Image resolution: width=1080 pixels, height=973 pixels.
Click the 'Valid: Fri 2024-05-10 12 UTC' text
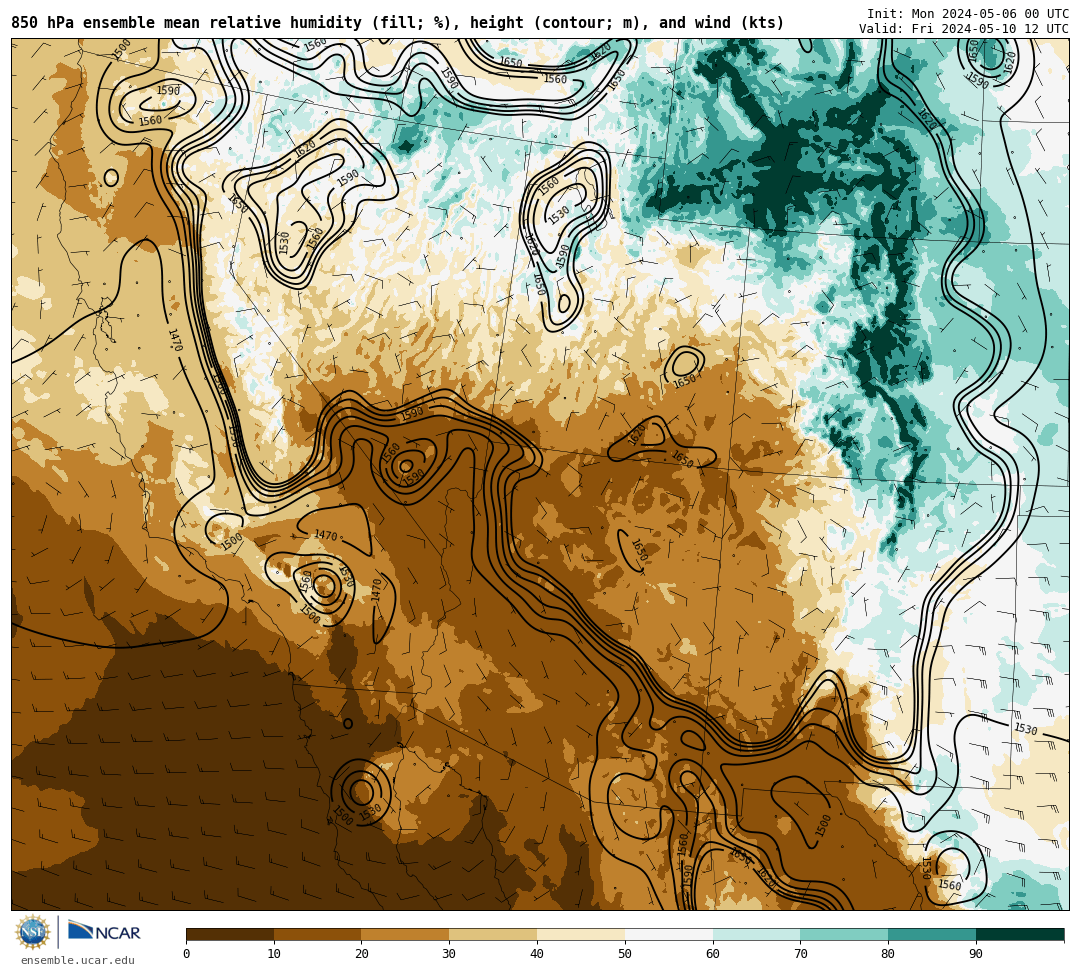point(964,29)
